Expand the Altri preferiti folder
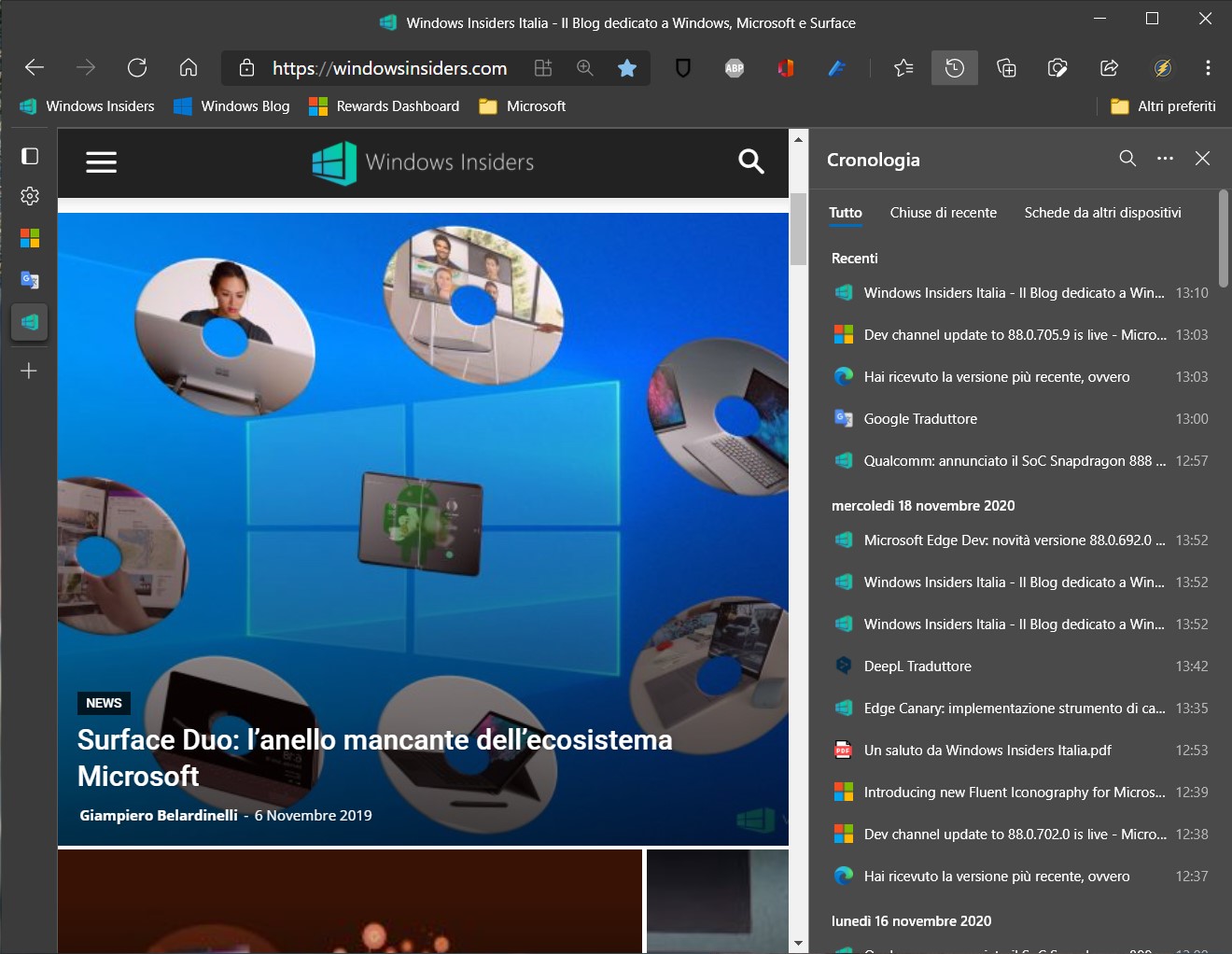The width and height of the screenshot is (1232, 954). (1163, 106)
